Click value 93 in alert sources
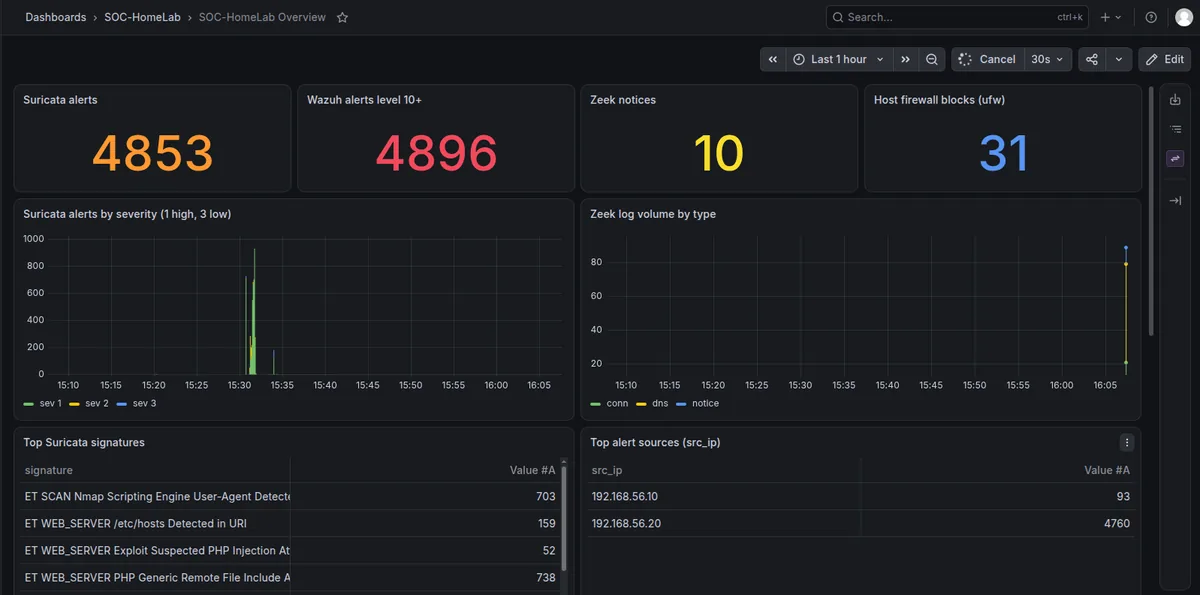The image size is (1200, 595). pos(1123,496)
